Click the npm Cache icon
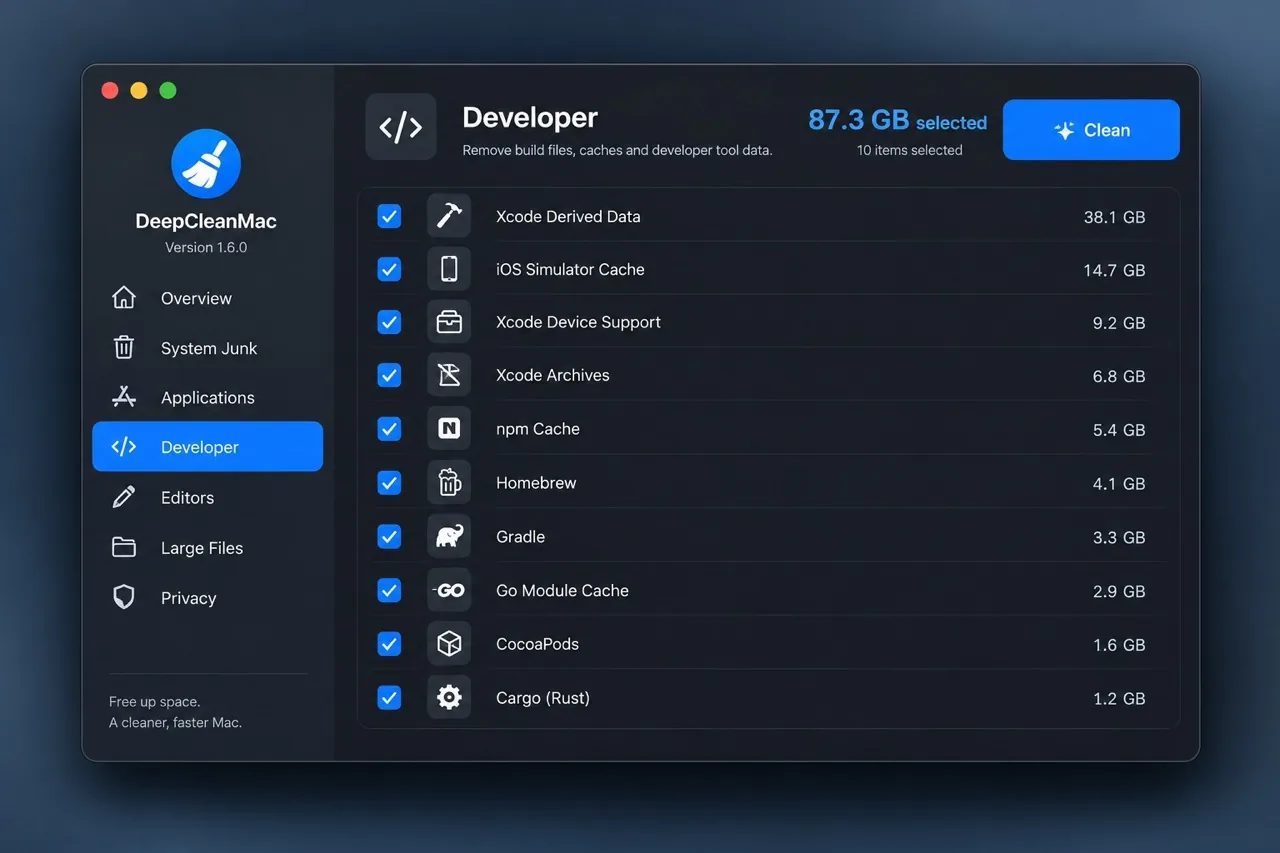This screenshot has width=1280, height=853. pos(449,429)
